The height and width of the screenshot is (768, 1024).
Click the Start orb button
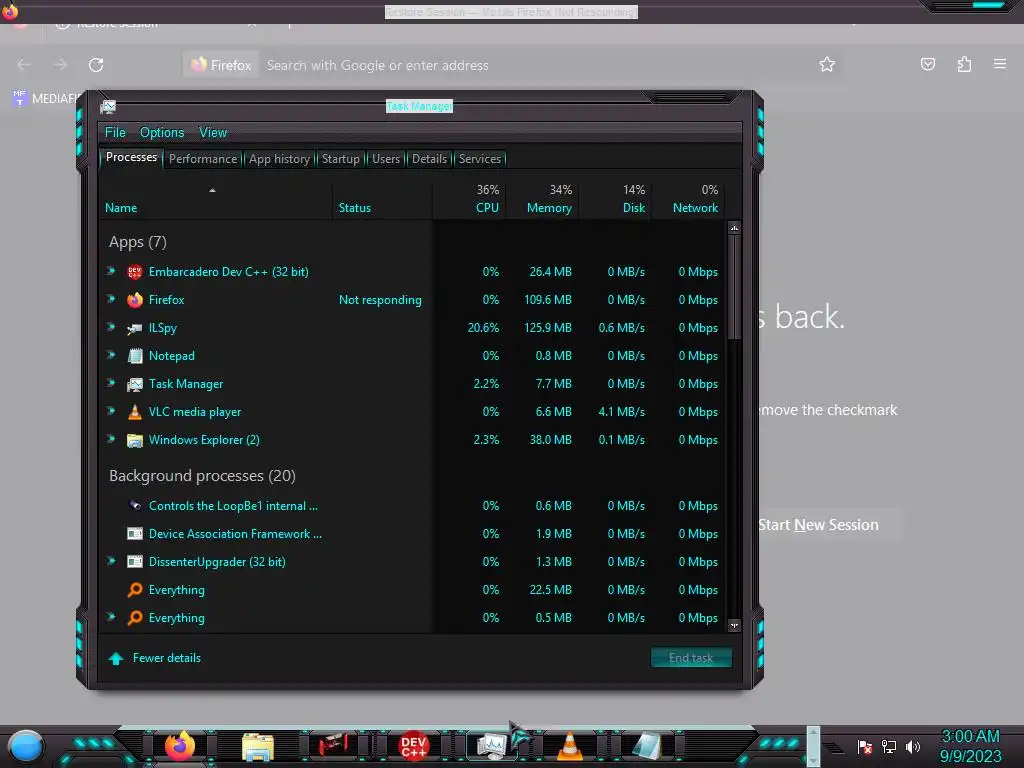25,746
